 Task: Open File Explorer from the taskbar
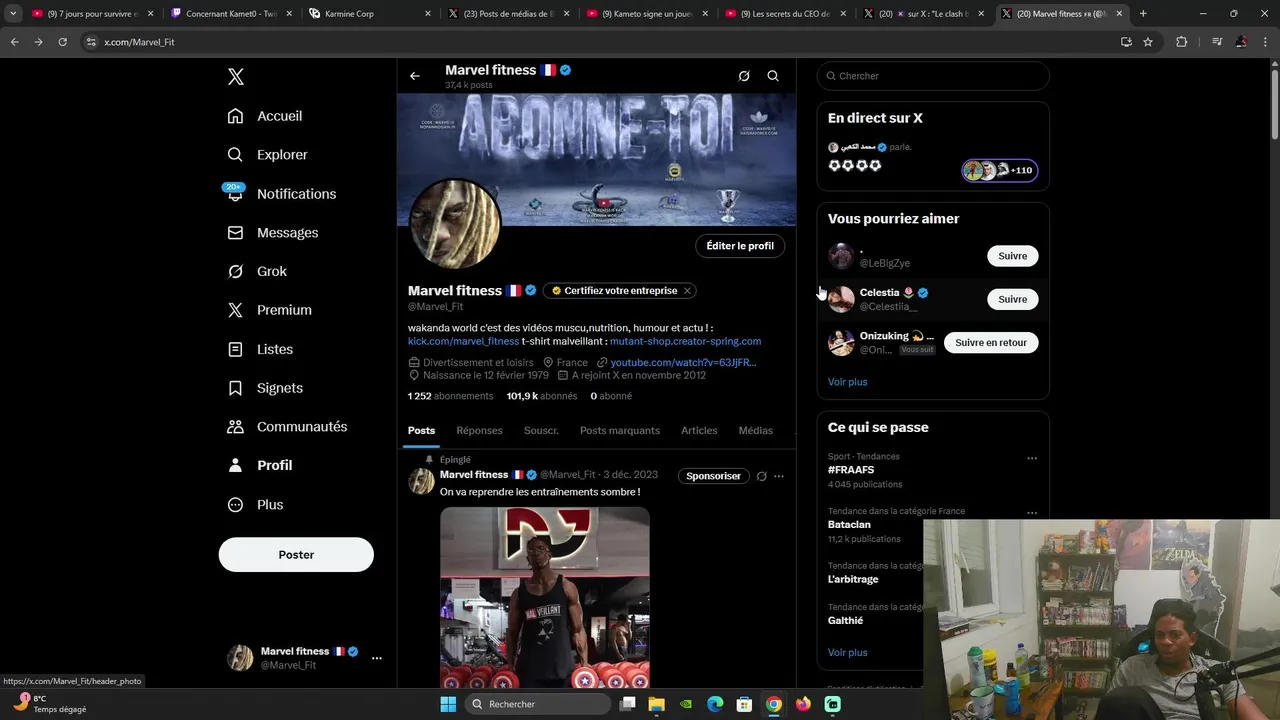click(x=657, y=704)
